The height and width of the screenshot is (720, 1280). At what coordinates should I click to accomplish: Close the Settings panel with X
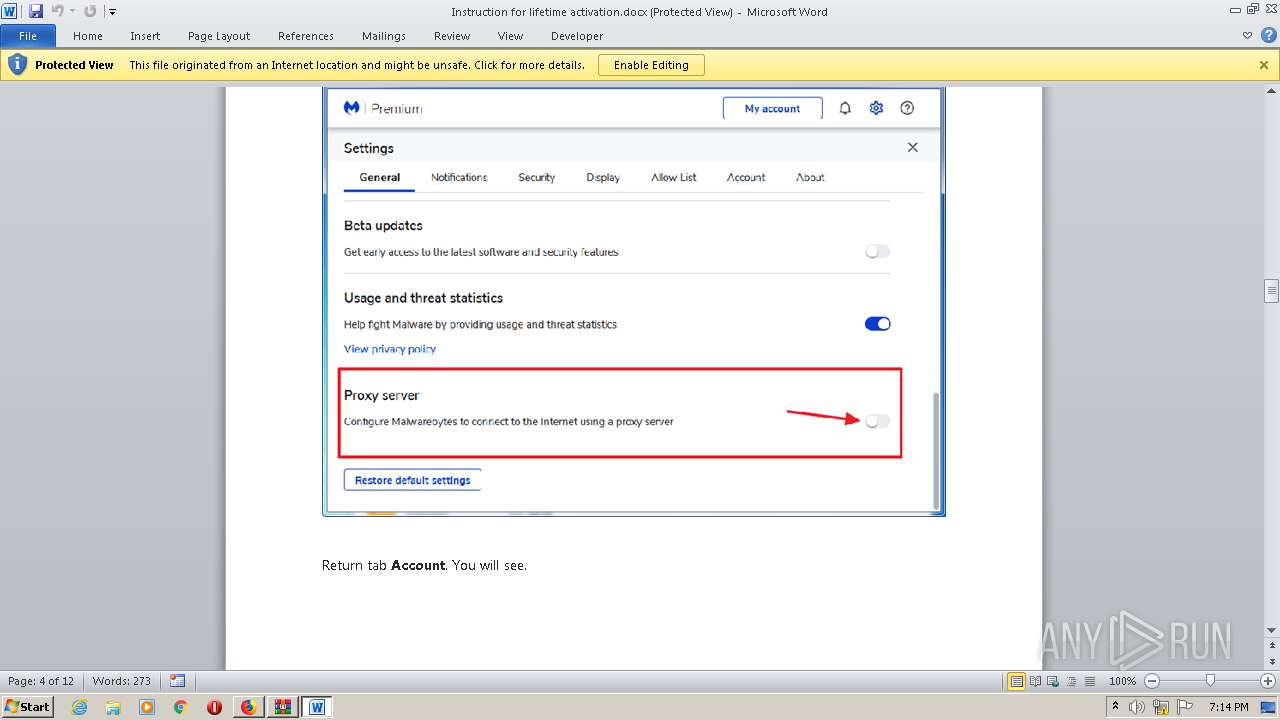[912, 147]
